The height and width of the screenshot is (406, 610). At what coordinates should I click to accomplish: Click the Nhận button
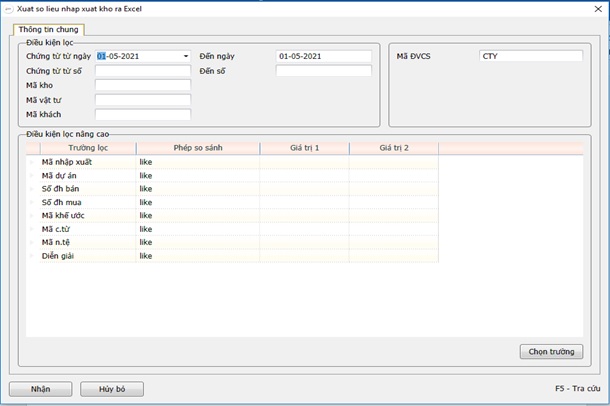[40, 388]
